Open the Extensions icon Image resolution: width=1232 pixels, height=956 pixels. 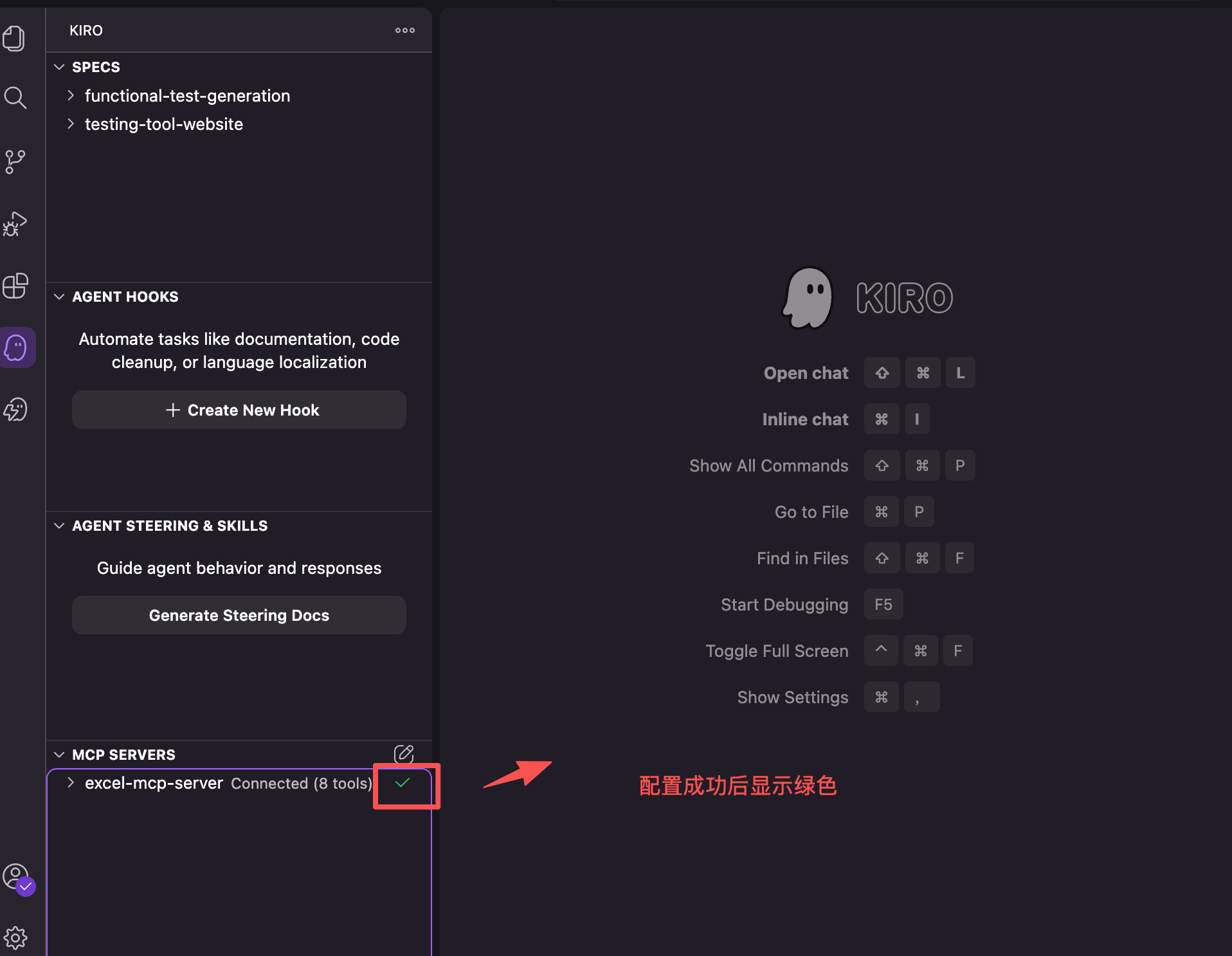tap(15, 286)
